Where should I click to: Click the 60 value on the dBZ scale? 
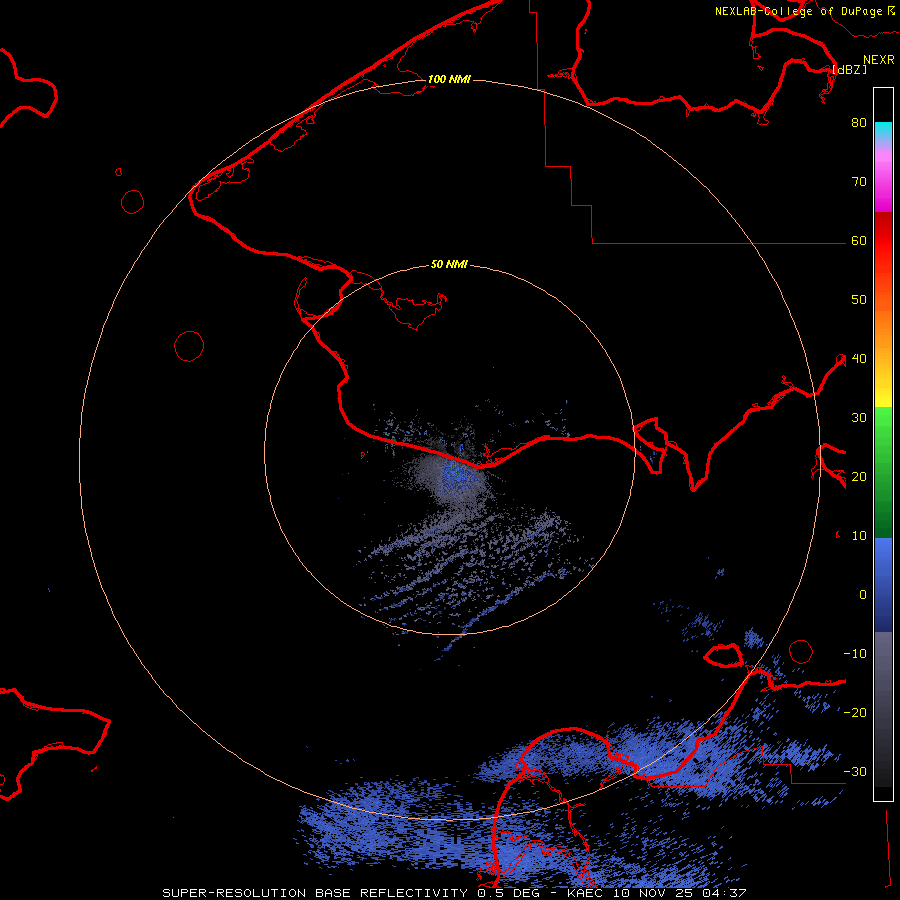tap(859, 240)
